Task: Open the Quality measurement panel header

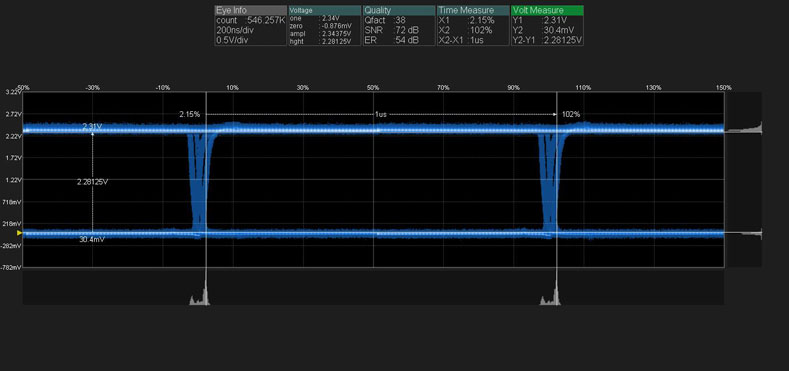Action: pyautogui.click(x=399, y=10)
